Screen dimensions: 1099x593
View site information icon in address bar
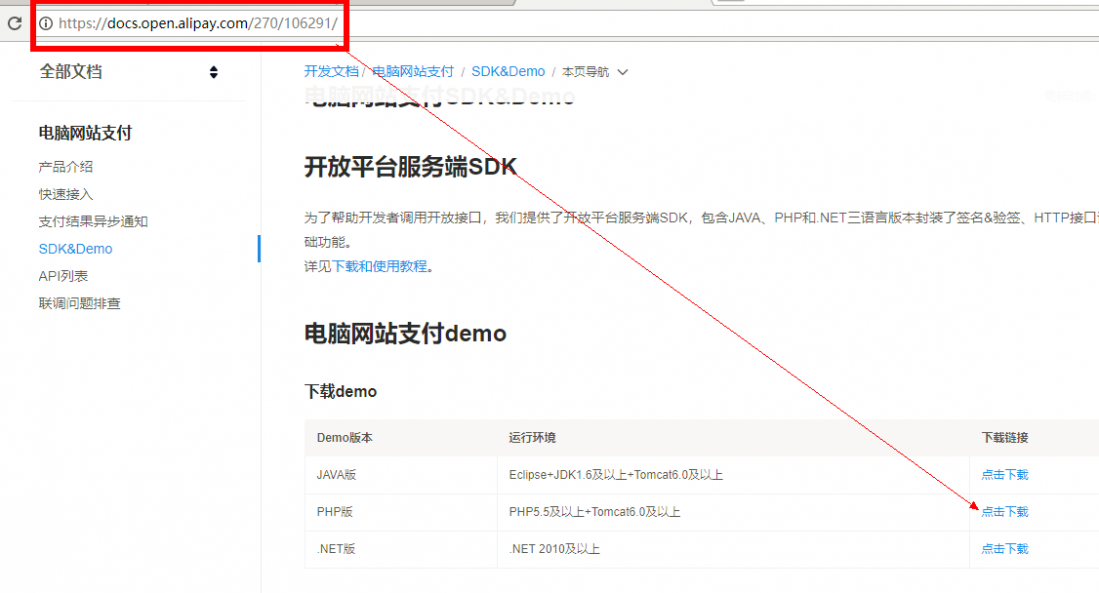point(46,23)
